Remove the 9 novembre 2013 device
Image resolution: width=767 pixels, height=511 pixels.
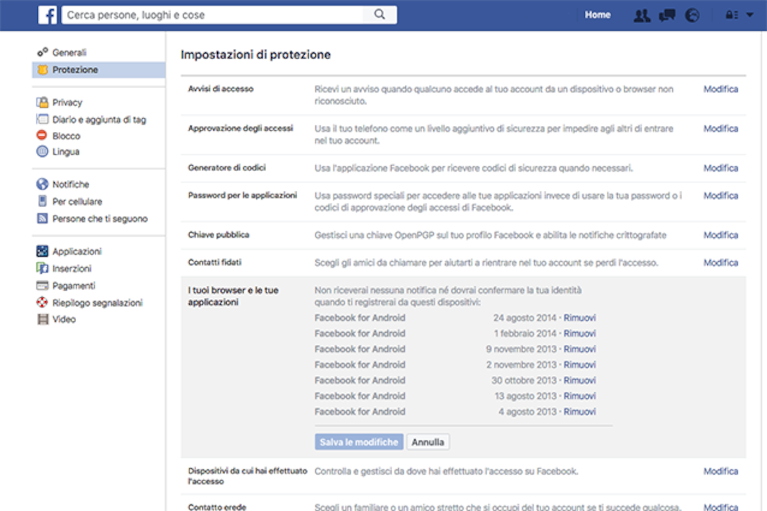click(580, 349)
